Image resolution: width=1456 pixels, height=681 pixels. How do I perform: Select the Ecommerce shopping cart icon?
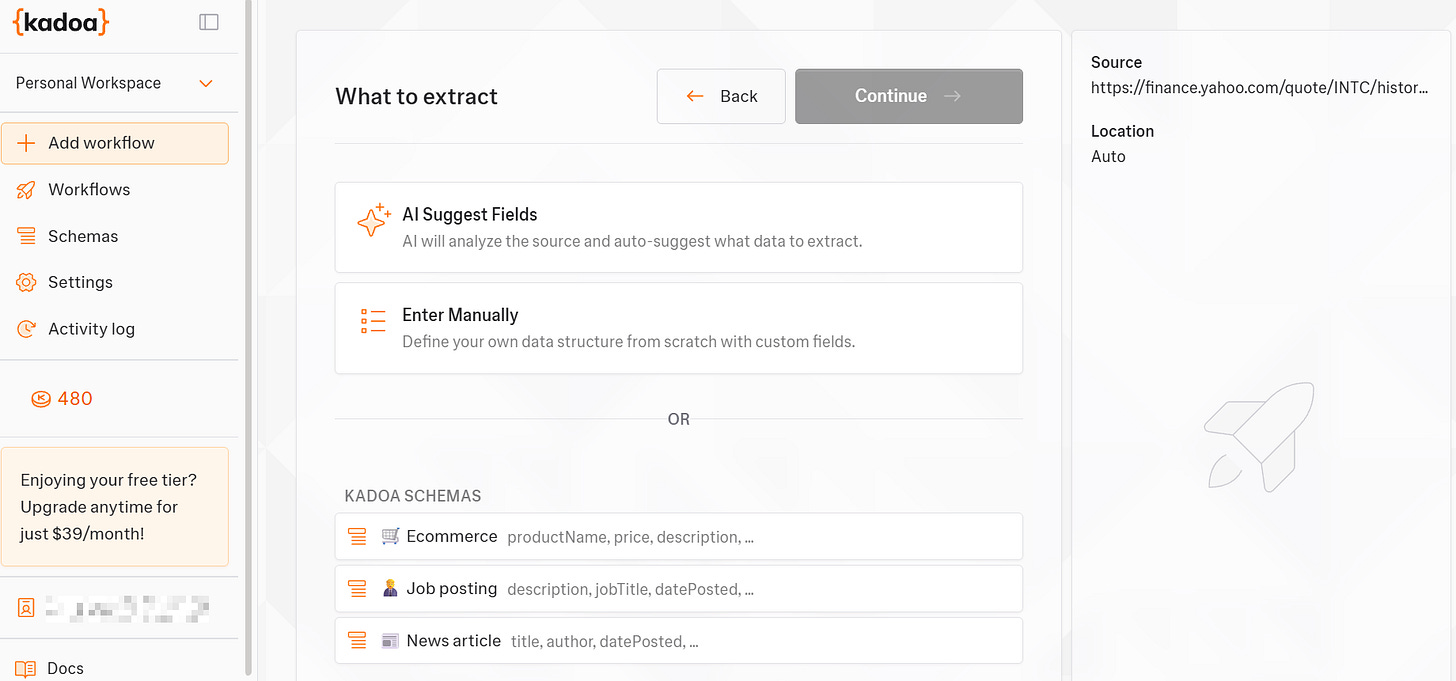tap(390, 536)
